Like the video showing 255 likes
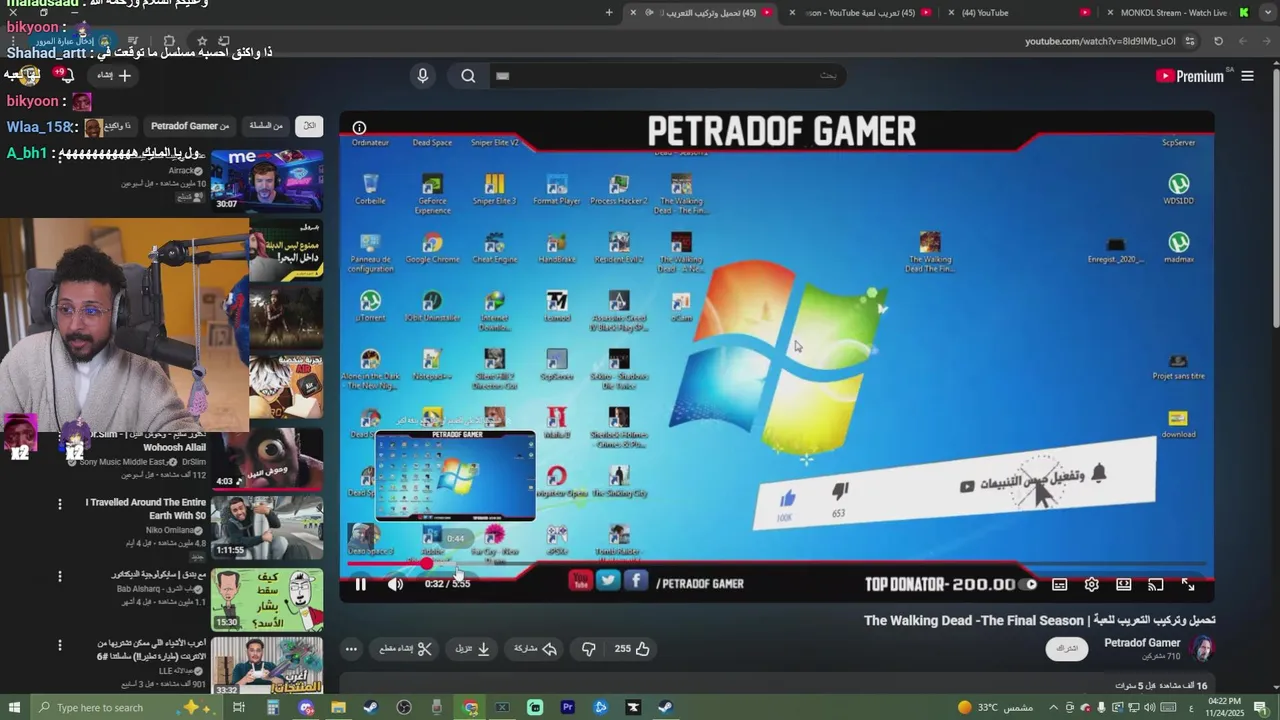 632,649
